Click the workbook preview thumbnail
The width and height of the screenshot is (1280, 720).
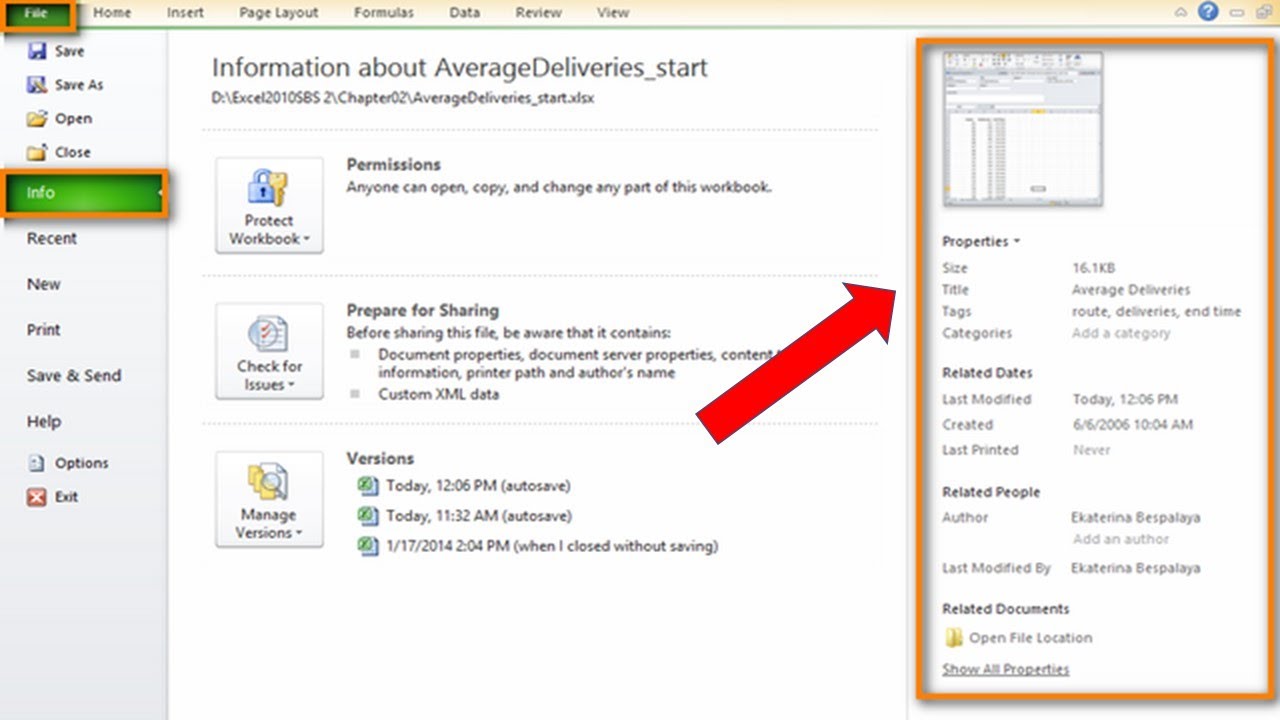(x=1022, y=129)
